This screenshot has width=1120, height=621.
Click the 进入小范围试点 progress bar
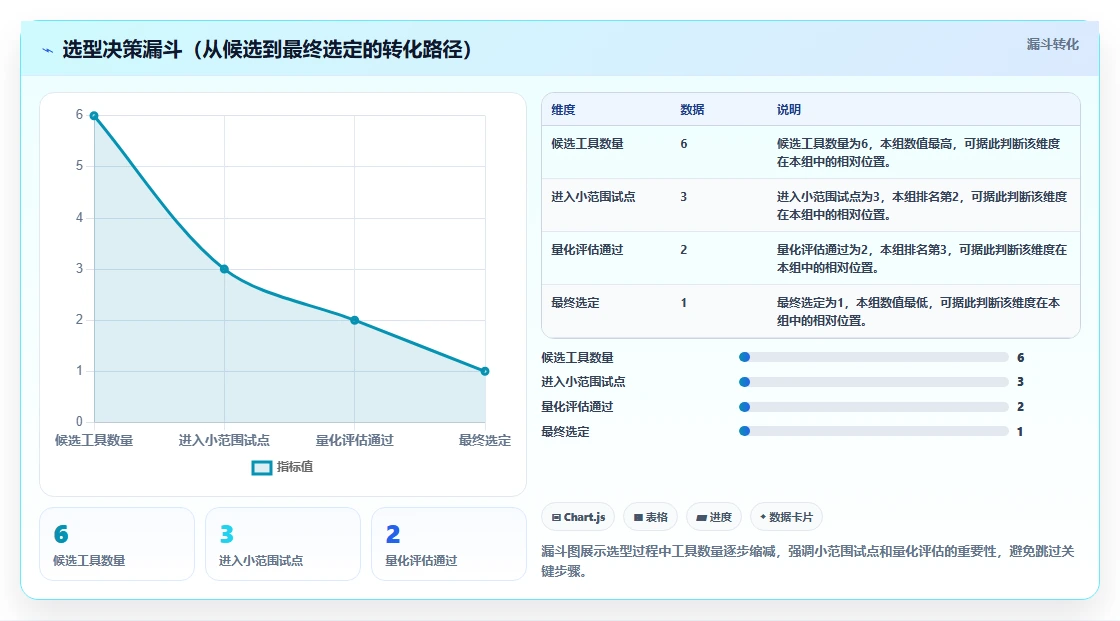(874, 382)
